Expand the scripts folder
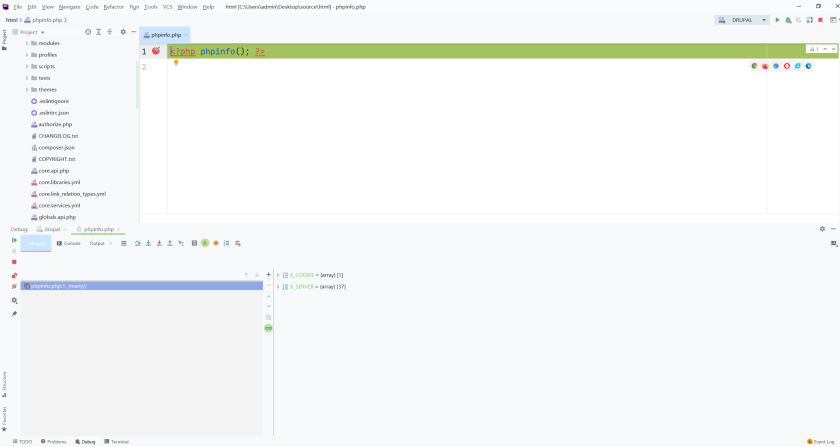This screenshot has height=447, width=840. (x=27, y=66)
